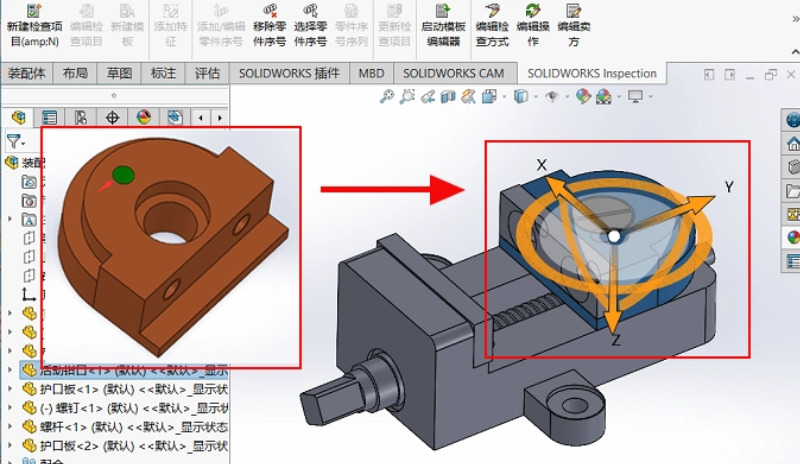Open File Explorer folder in task pane
The height and width of the screenshot is (464, 800).
tap(792, 191)
